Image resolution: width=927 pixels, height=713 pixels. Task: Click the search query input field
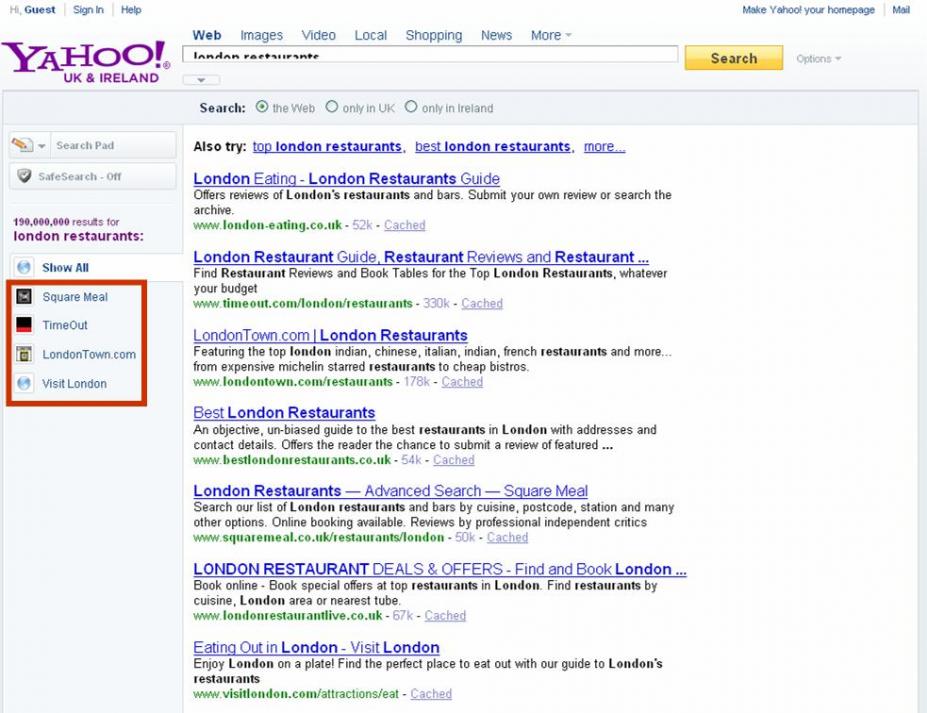(x=430, y=54)
